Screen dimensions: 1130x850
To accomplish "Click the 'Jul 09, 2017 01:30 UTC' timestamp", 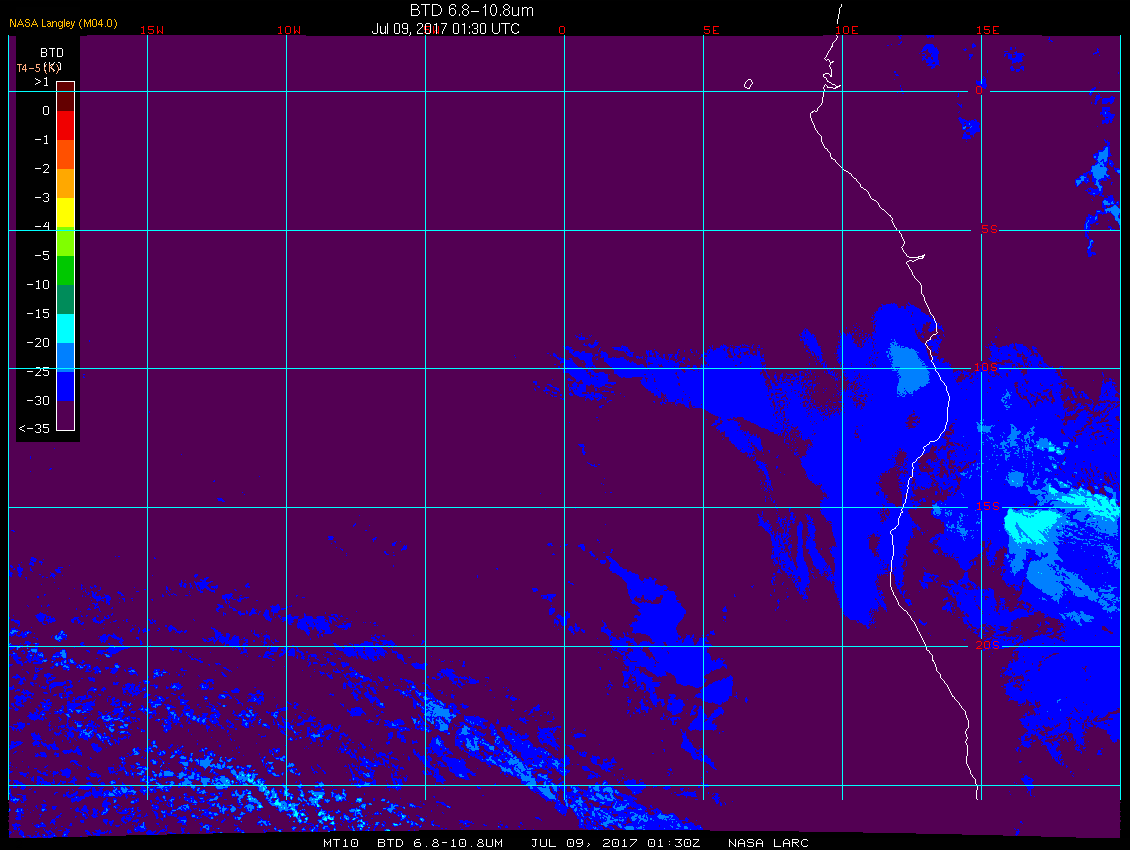I will coord(445,29).
